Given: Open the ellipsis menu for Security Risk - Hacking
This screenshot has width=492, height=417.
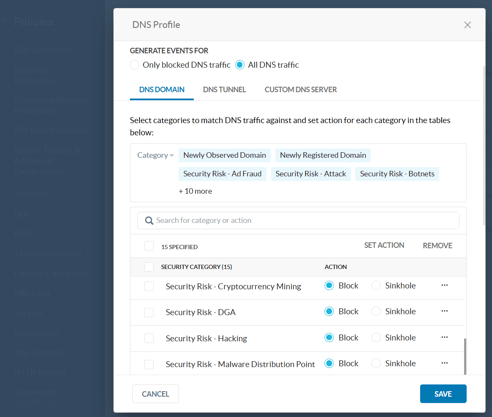Looking at the screenshot, I should pyautogui.click(x=444, y=337).
